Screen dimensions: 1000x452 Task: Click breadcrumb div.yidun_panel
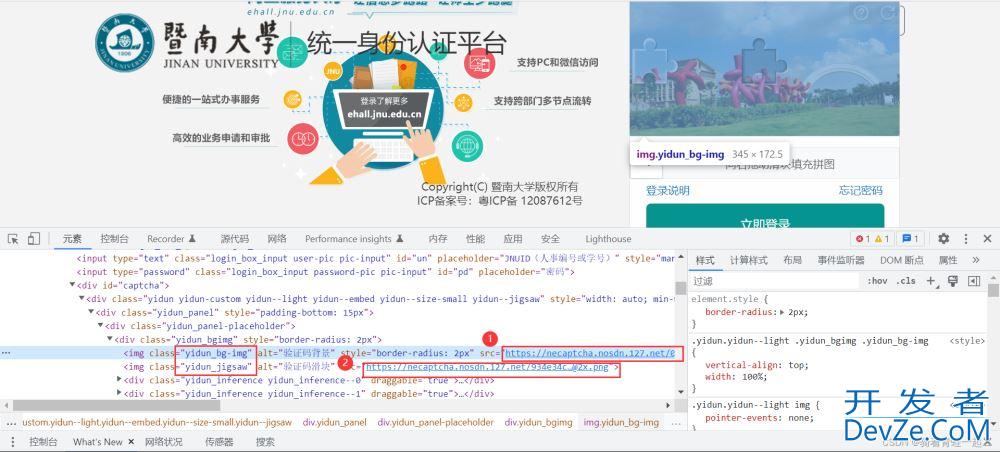335,422
